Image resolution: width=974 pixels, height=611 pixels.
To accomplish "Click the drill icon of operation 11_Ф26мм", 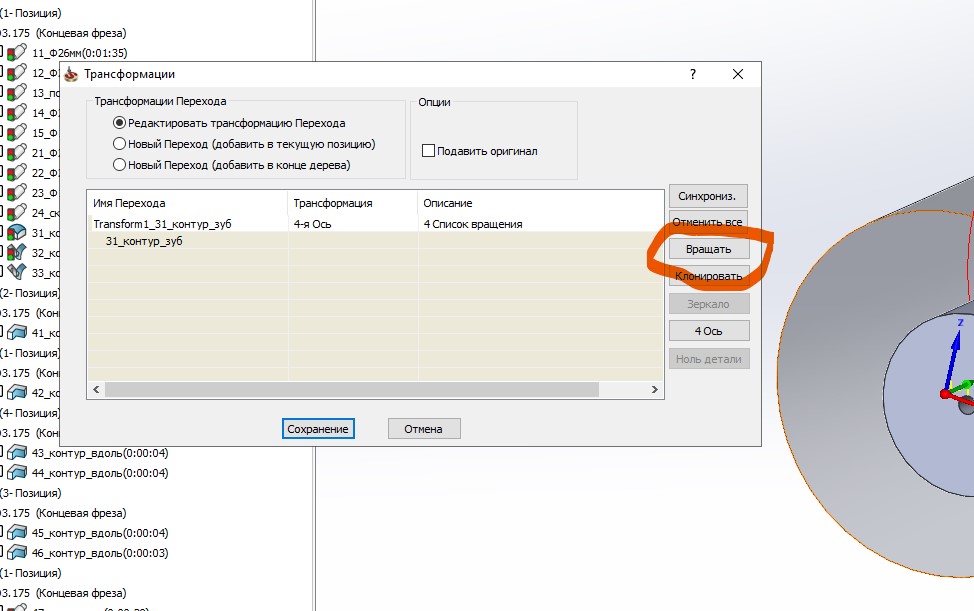I will [x=17, y=53].
